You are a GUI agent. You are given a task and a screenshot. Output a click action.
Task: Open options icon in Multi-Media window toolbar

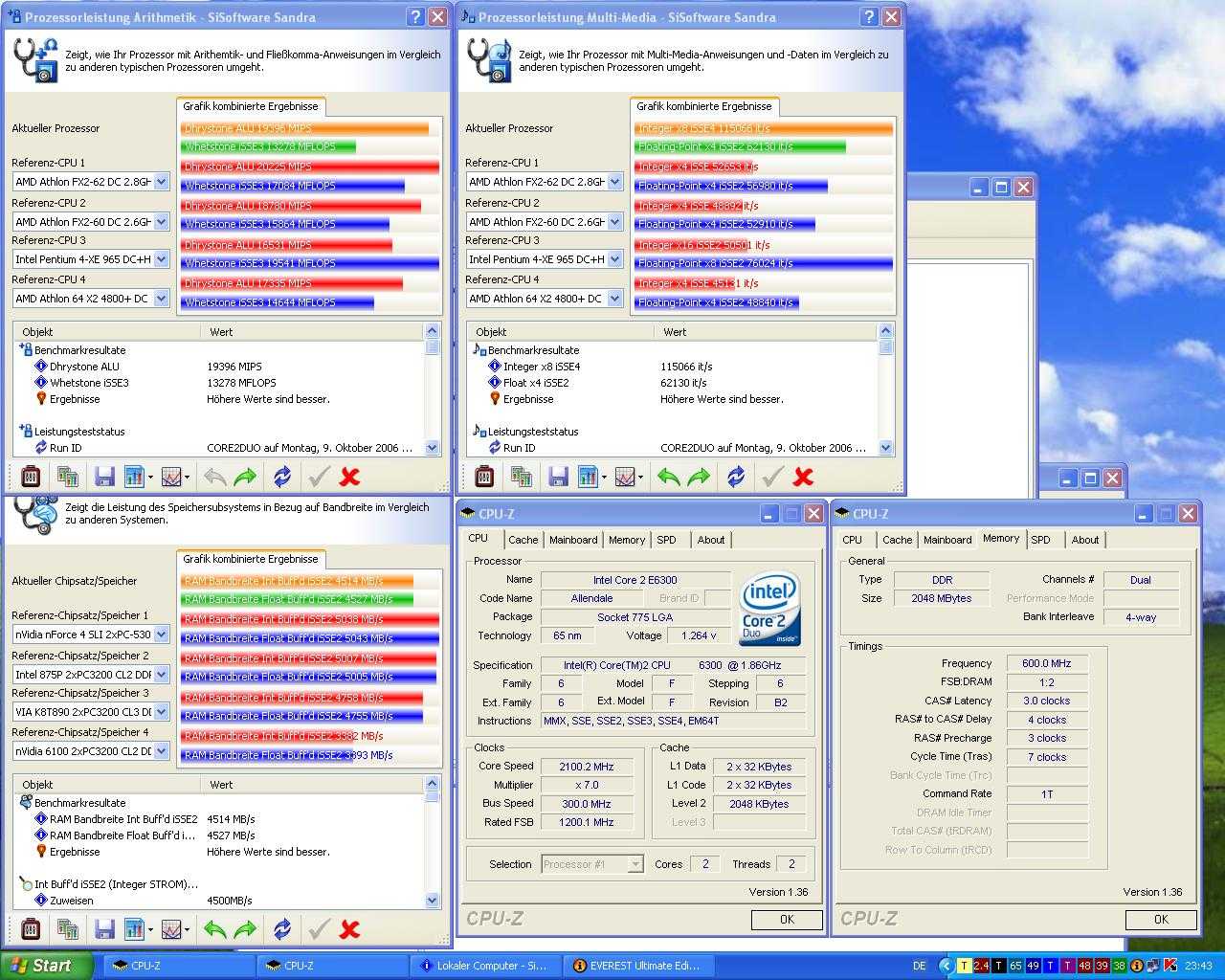484,476
